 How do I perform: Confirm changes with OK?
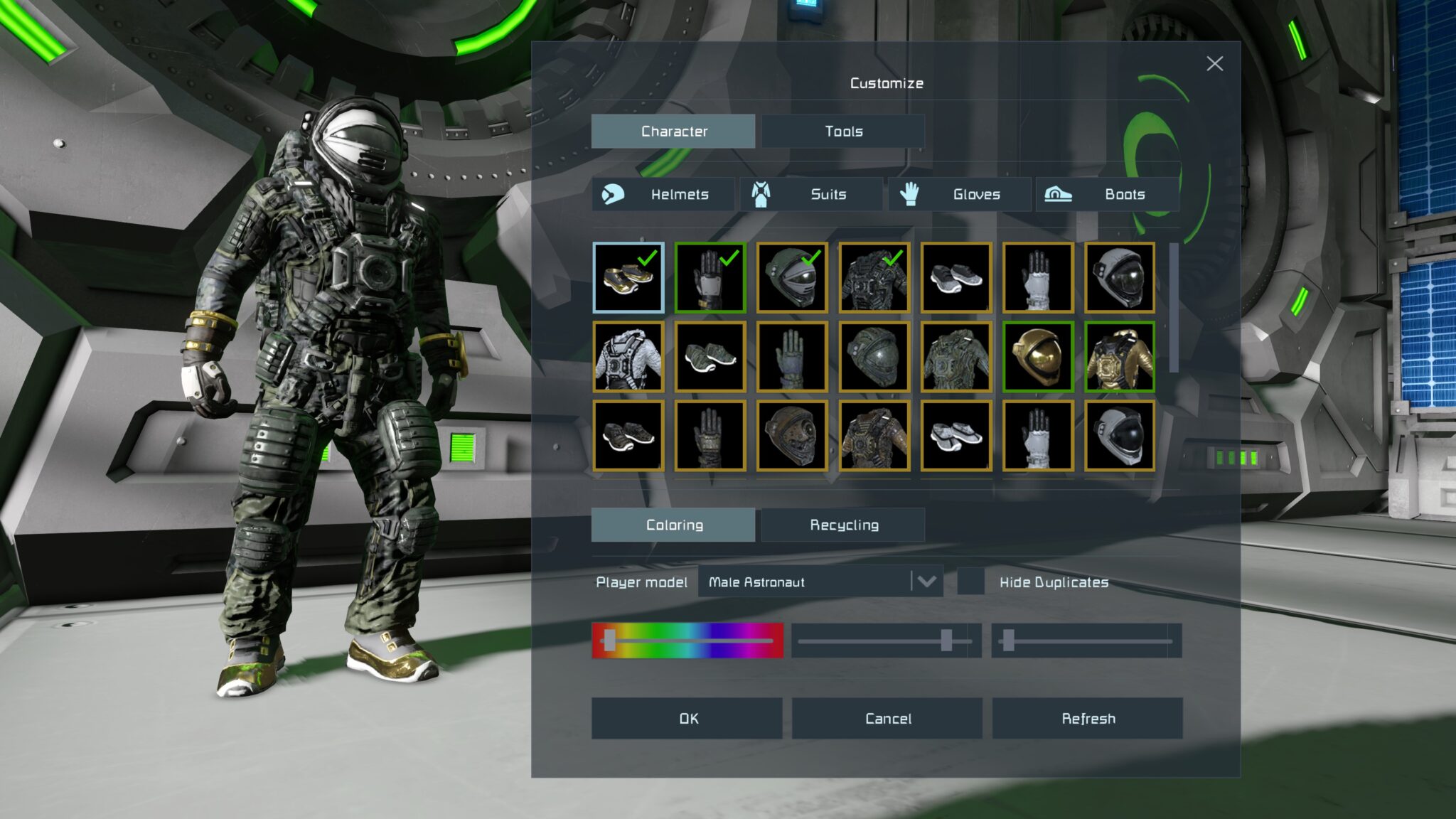tap(687, 718)
